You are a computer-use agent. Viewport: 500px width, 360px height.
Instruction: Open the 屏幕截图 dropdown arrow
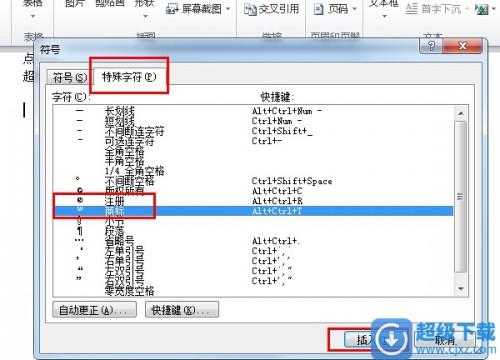[228, 9]
